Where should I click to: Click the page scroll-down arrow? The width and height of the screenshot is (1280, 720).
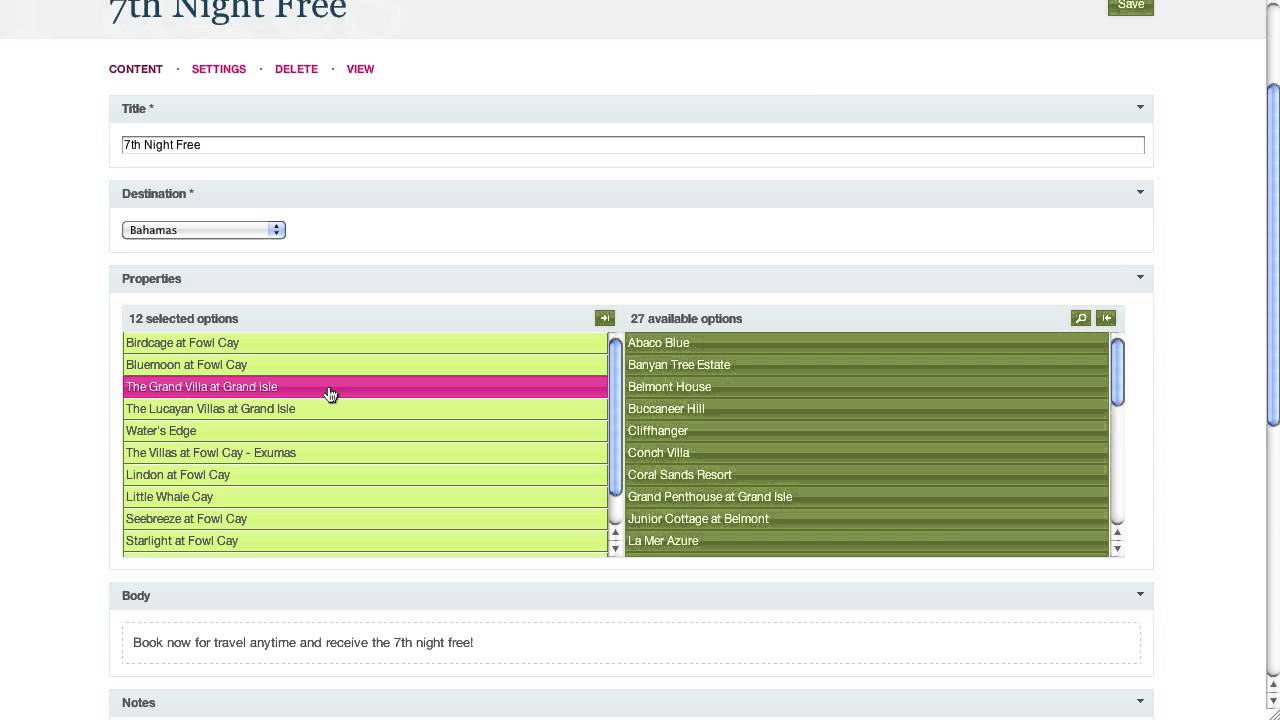click(1273, 701)
